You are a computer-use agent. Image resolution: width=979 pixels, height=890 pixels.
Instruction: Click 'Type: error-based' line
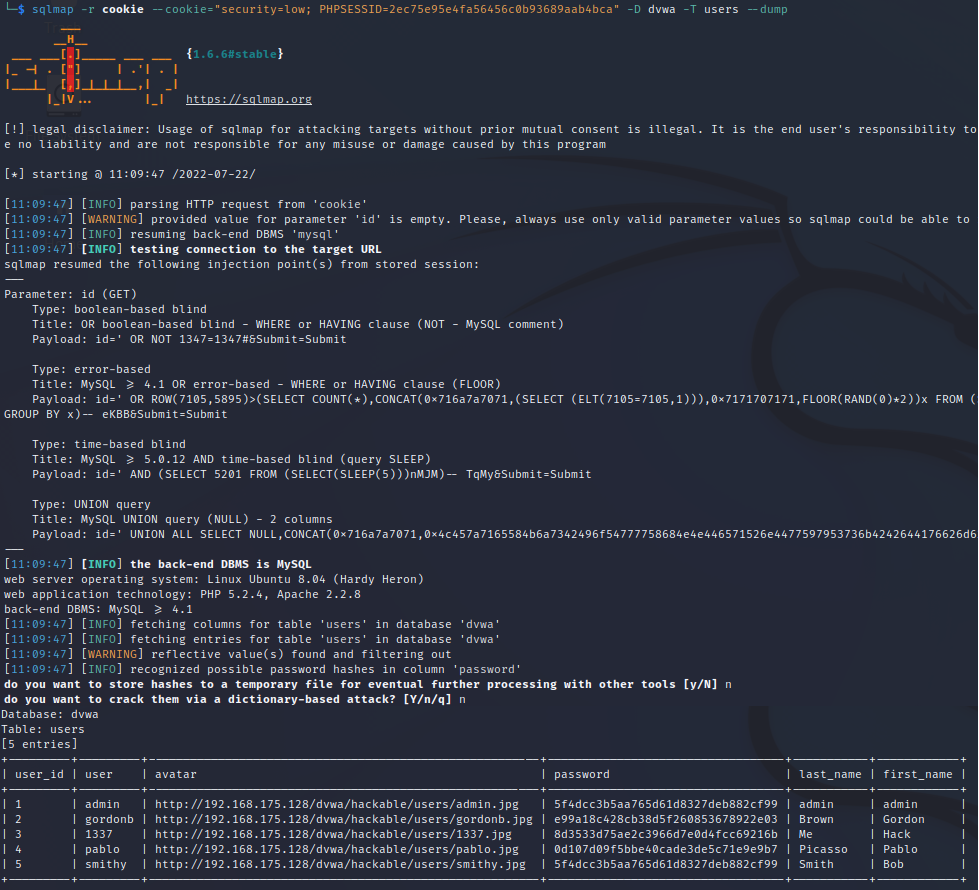point(91,369)
